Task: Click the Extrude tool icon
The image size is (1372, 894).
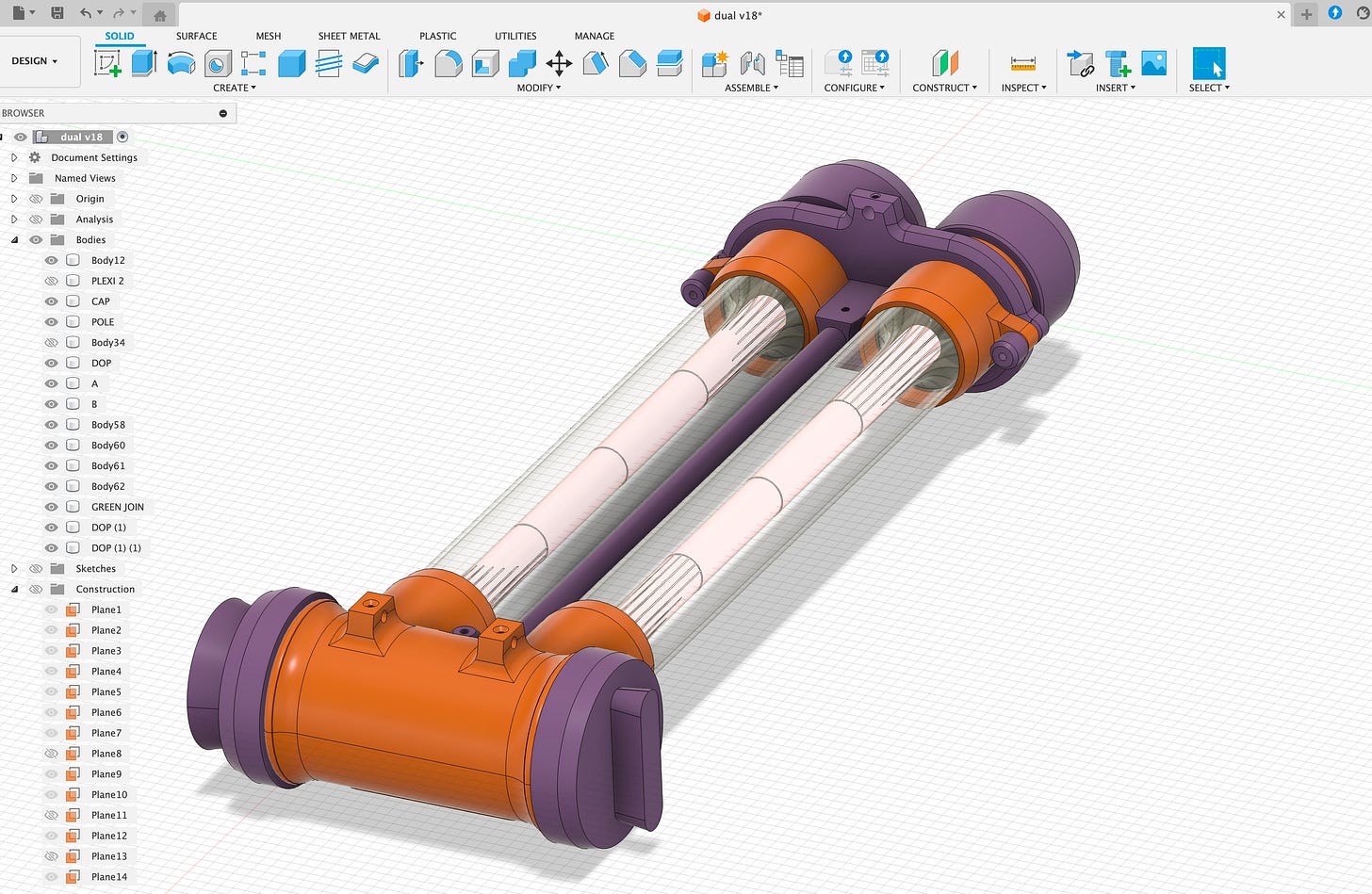Action: pyautogui.click(x=144, y=63)
